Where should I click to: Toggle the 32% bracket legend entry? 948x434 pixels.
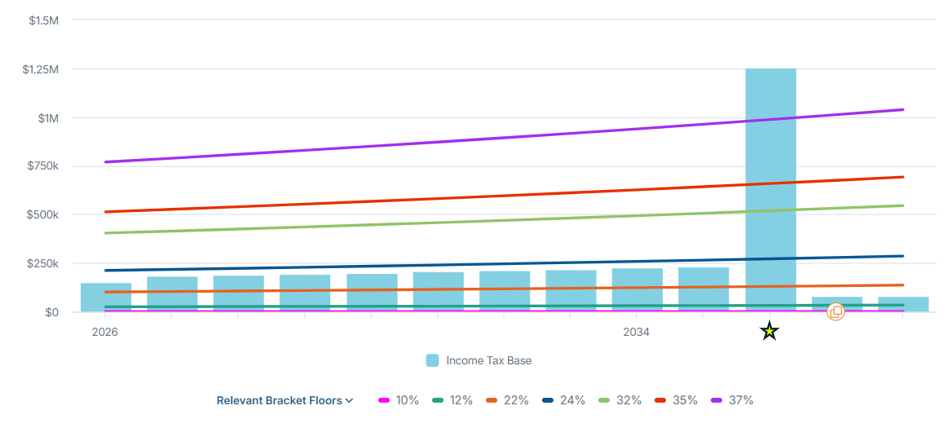coord(620,400)
